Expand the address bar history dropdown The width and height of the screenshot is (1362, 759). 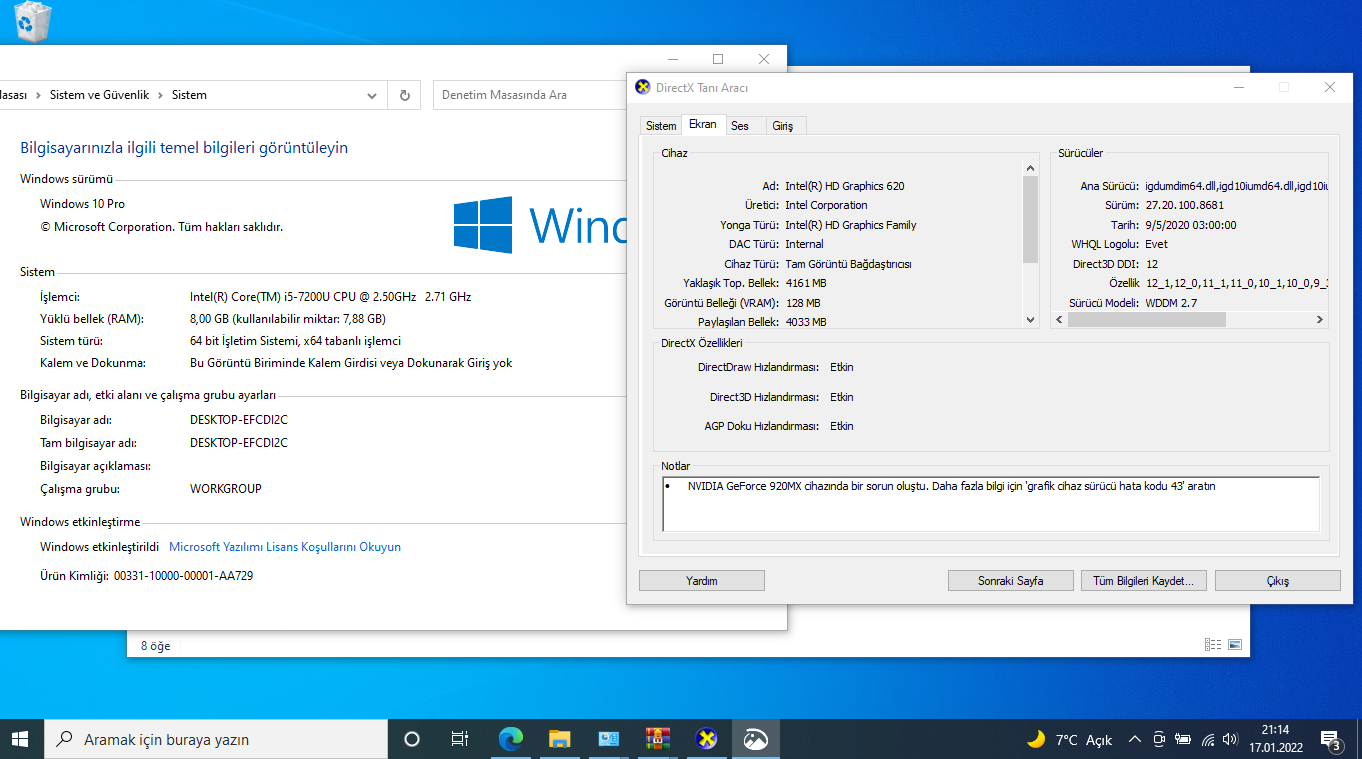[x=372, y=95]
